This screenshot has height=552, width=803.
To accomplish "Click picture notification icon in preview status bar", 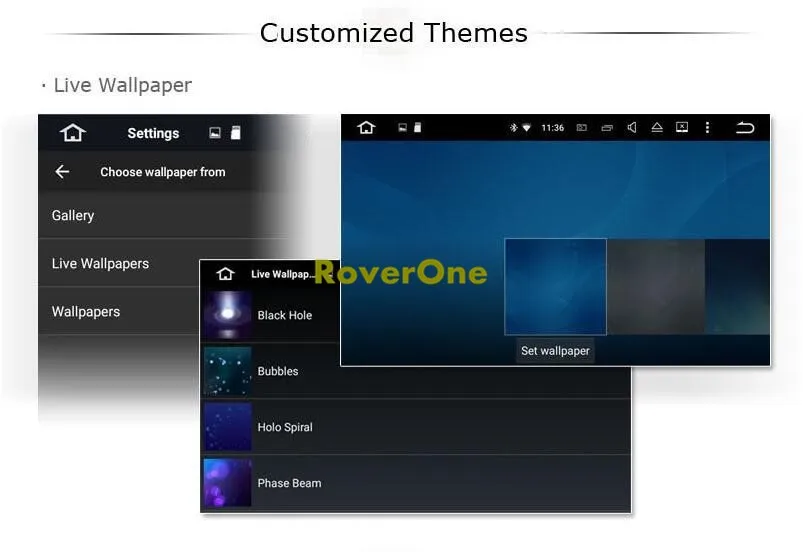I will pos(403,128).
